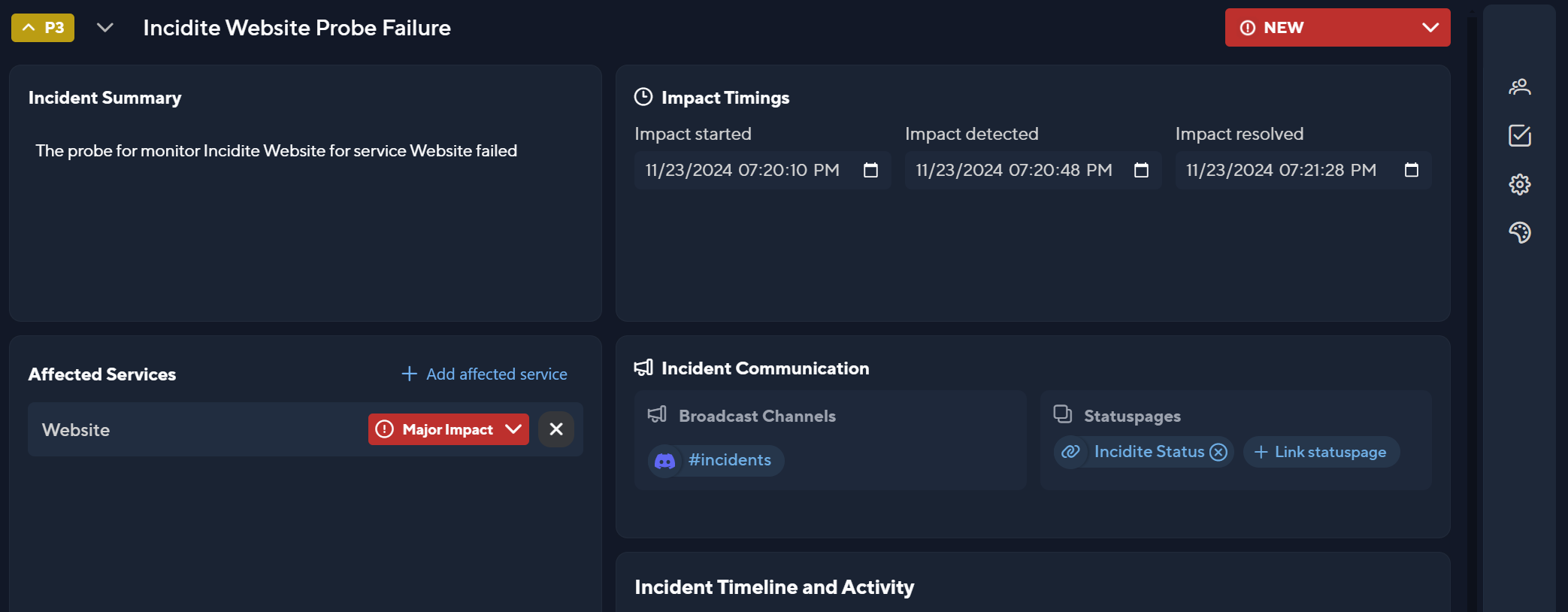Click Add affected service
The height and width of the screenshot is (612, 1568).
pyautogui.click(x=485, y=374)
